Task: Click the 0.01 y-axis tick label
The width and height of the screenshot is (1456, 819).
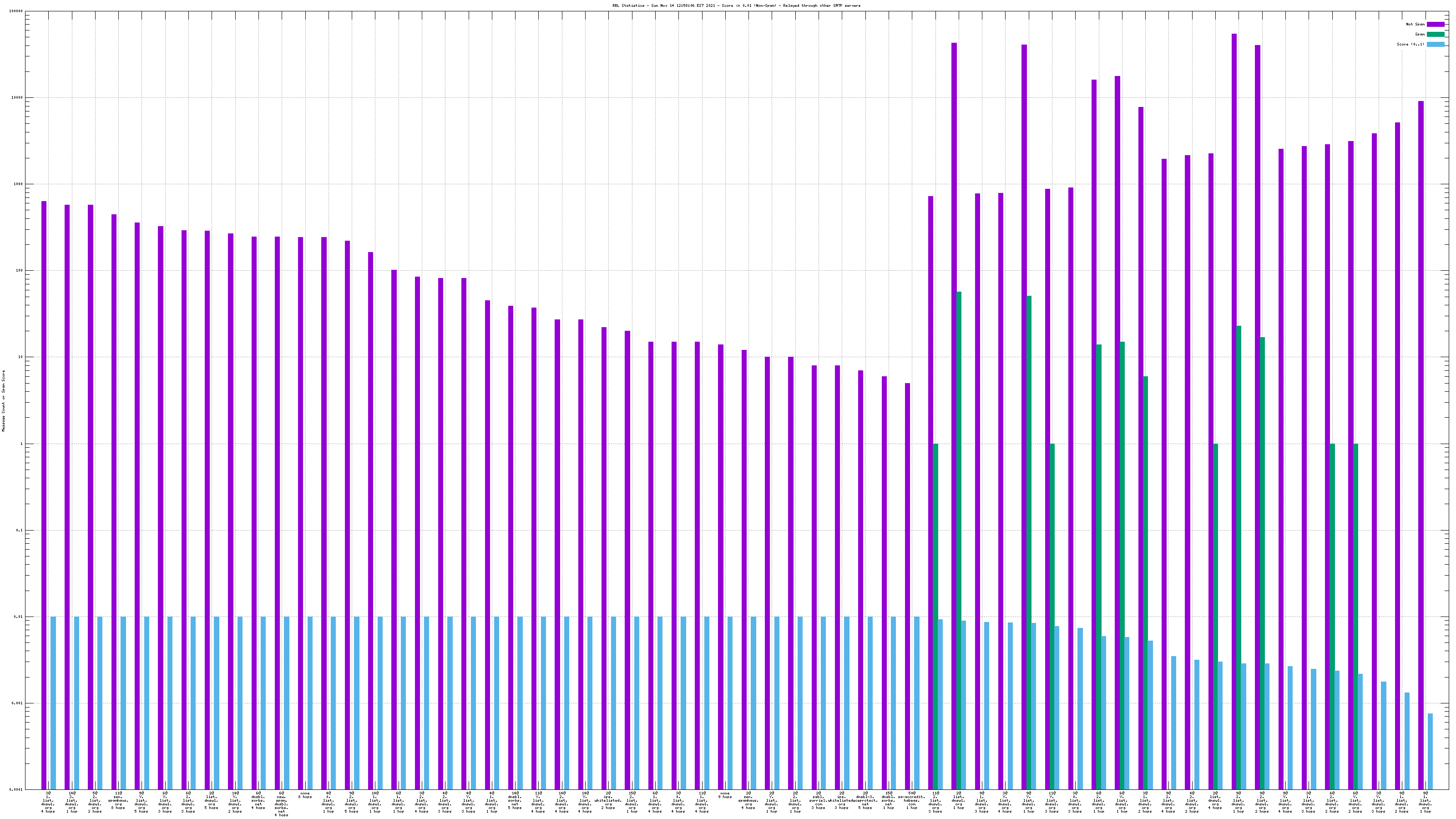Action: [x=19, y=617]
